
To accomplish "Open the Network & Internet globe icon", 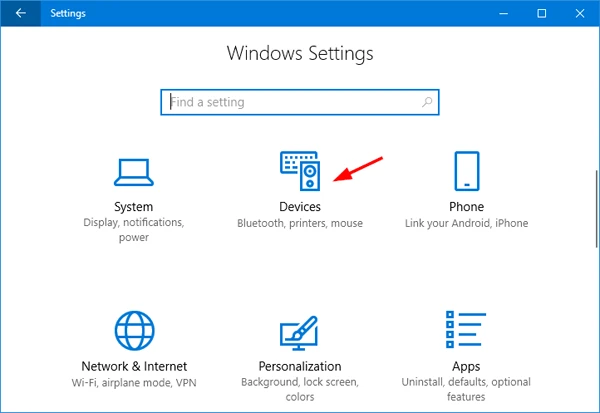I will pos(133,331).
